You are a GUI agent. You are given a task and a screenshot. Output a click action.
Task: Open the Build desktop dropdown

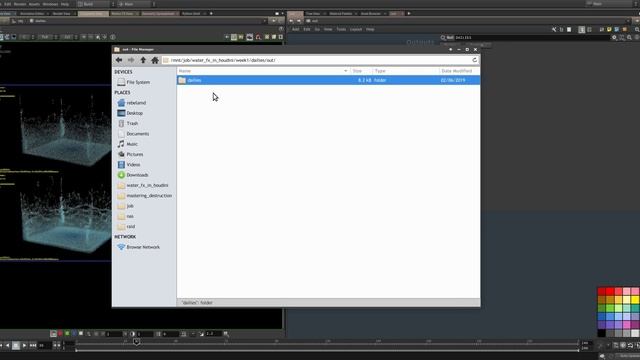pyautogui.click(x=95, y=4)
